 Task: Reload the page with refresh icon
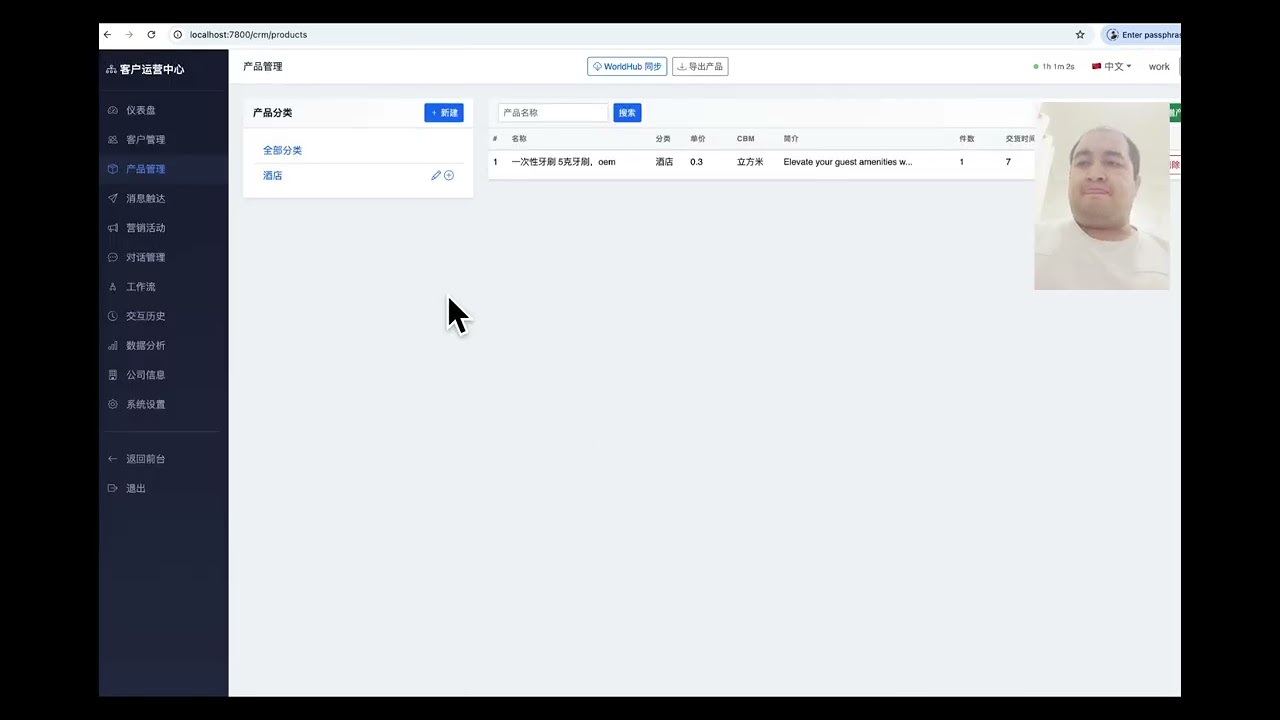click(151, 34)
